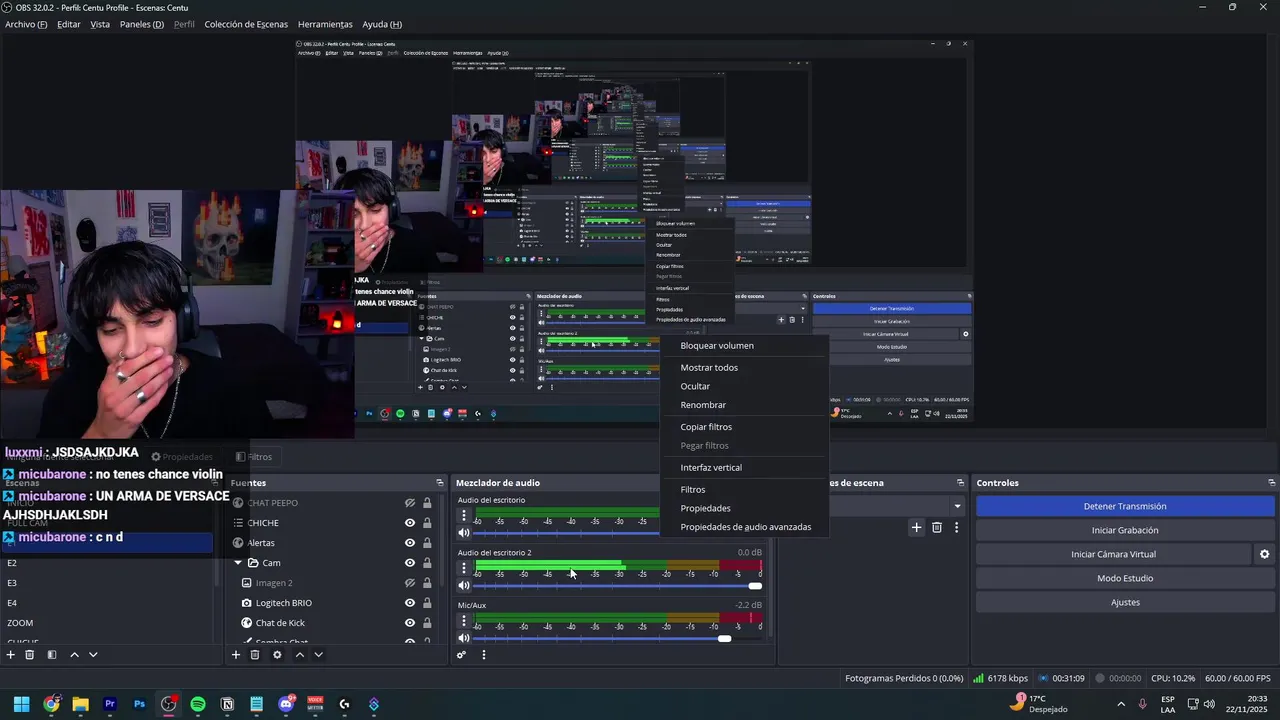The image size is (1280, 720).
Task: Open Photoshop from the taskbar
Action: tap(139, 704)
